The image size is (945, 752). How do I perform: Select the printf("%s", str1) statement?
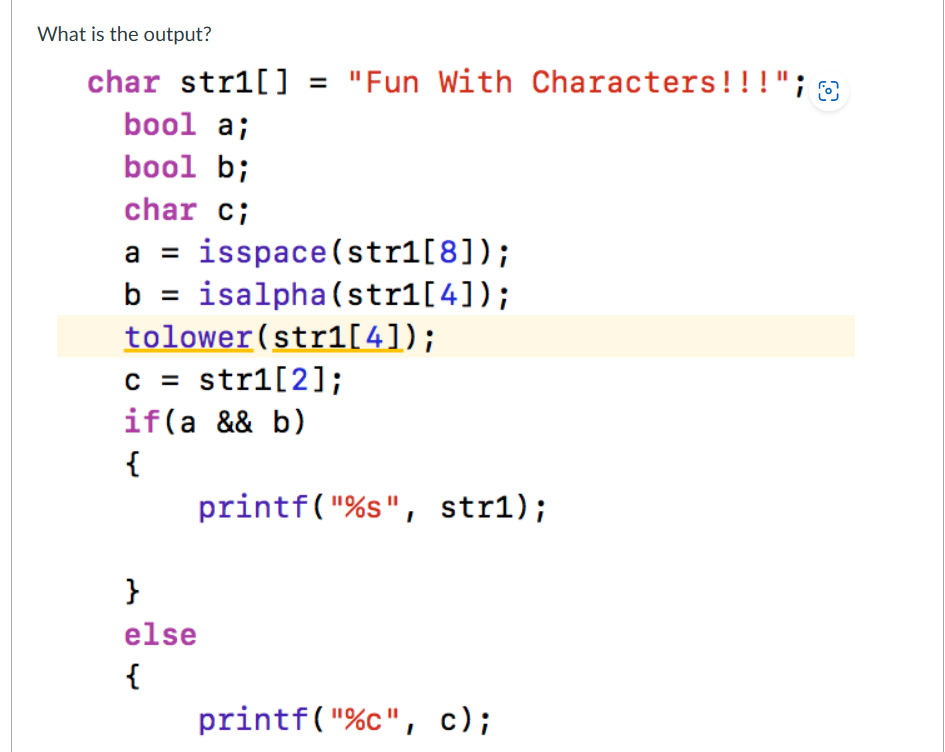[373, 507]
